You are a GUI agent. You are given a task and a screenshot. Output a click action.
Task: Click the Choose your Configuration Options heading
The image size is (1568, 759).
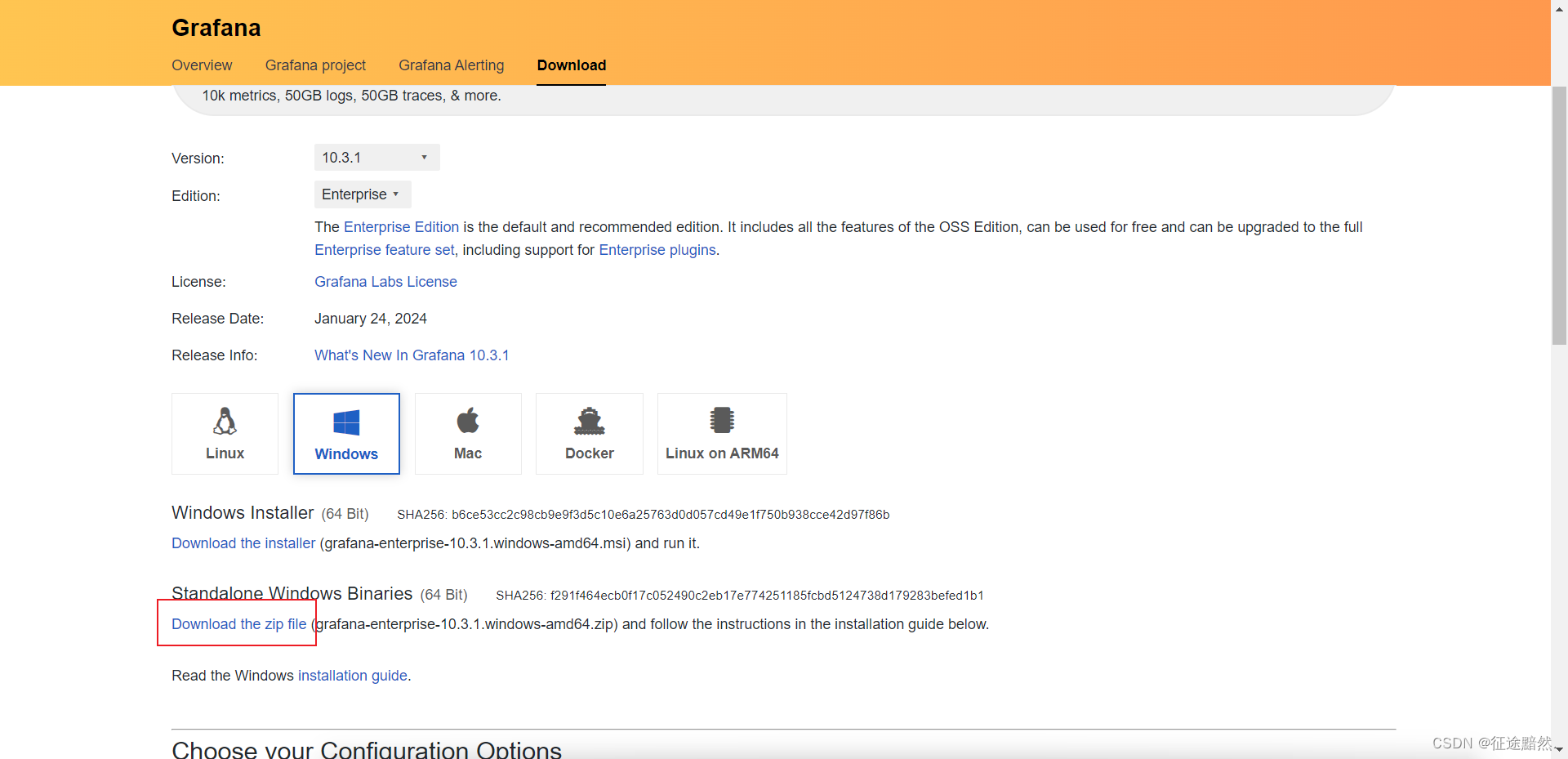[x=367, y=750]
